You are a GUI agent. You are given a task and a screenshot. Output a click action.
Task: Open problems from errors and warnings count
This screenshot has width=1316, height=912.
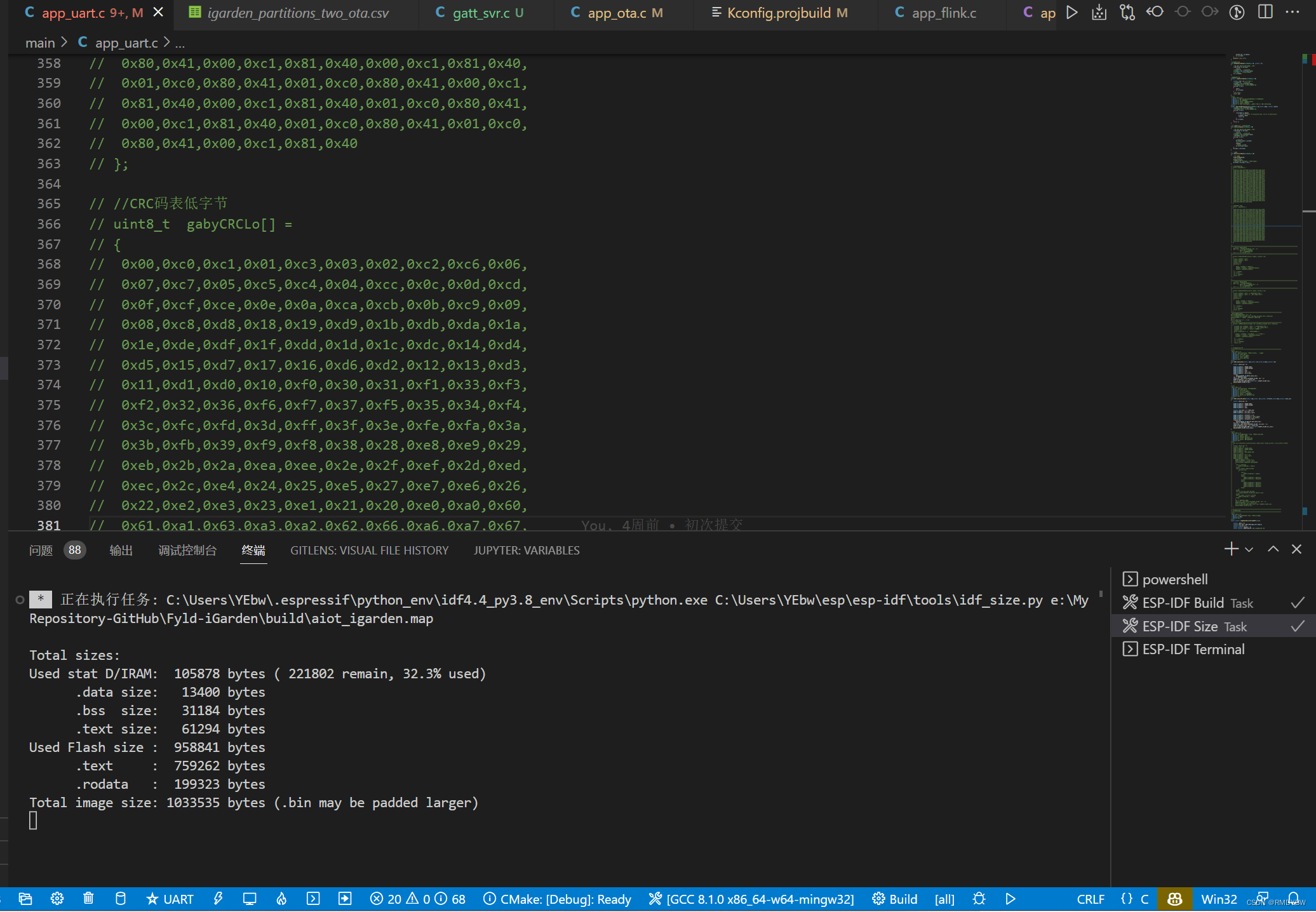pyautogui.click(x=417, y=899)
